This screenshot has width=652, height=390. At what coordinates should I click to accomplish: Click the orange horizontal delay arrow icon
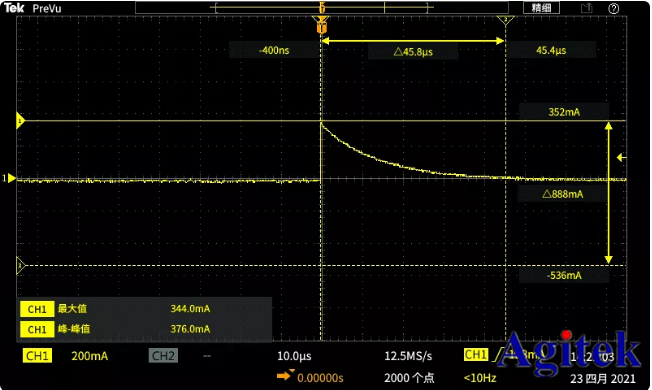click(285, 375)
